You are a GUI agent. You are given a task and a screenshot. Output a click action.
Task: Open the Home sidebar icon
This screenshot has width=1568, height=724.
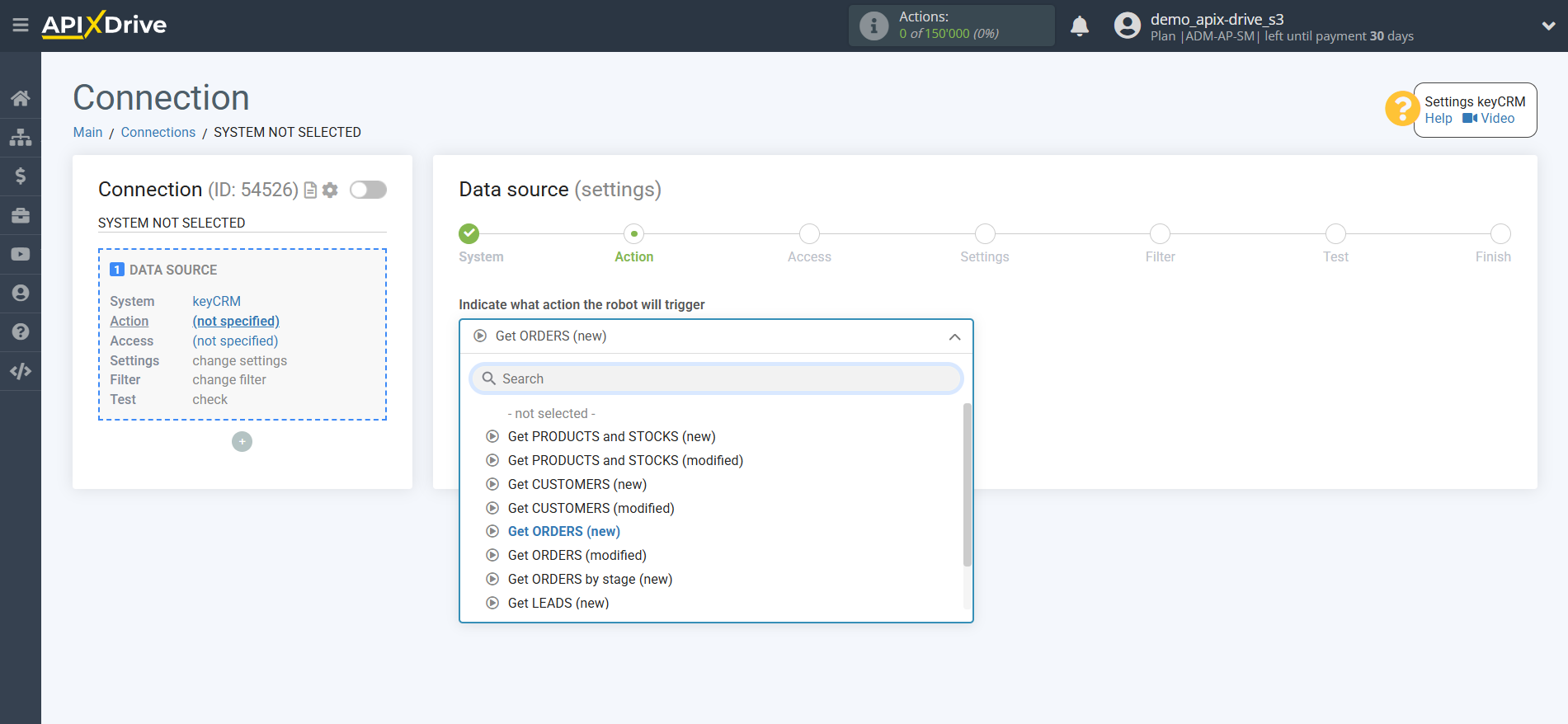coord(21,98)
